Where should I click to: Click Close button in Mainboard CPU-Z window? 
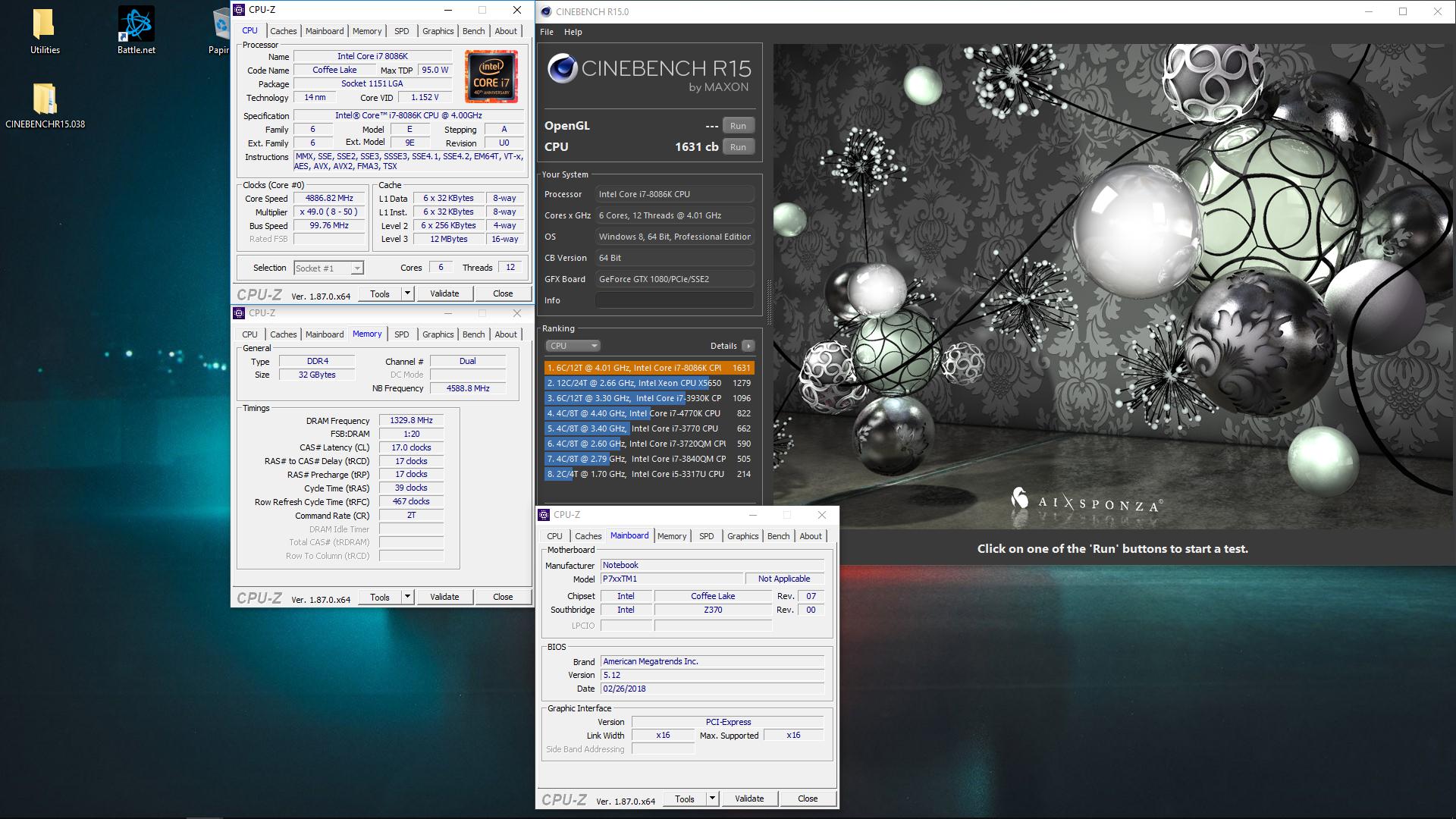coord(808,799)
